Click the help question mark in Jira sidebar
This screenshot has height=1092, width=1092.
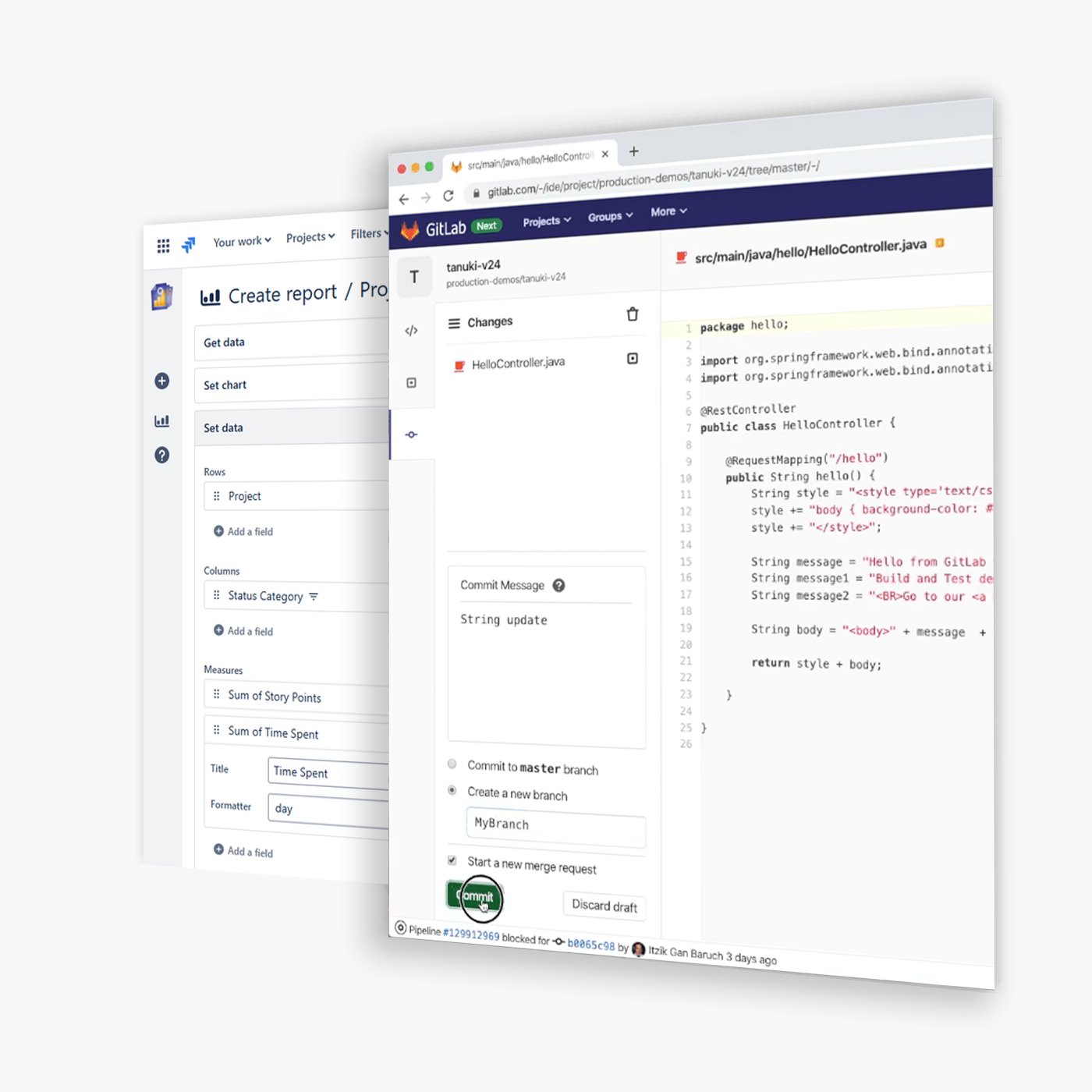[161, 455]
